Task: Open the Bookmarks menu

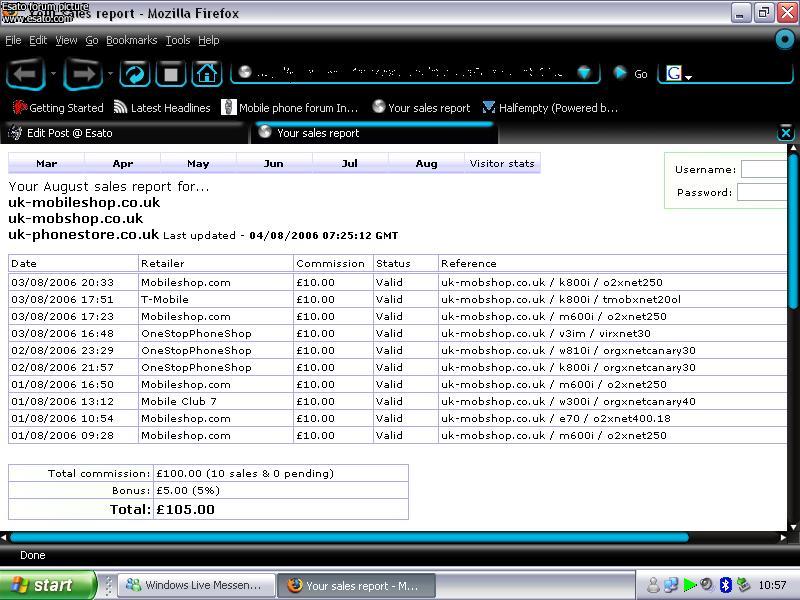Action: 132,40
